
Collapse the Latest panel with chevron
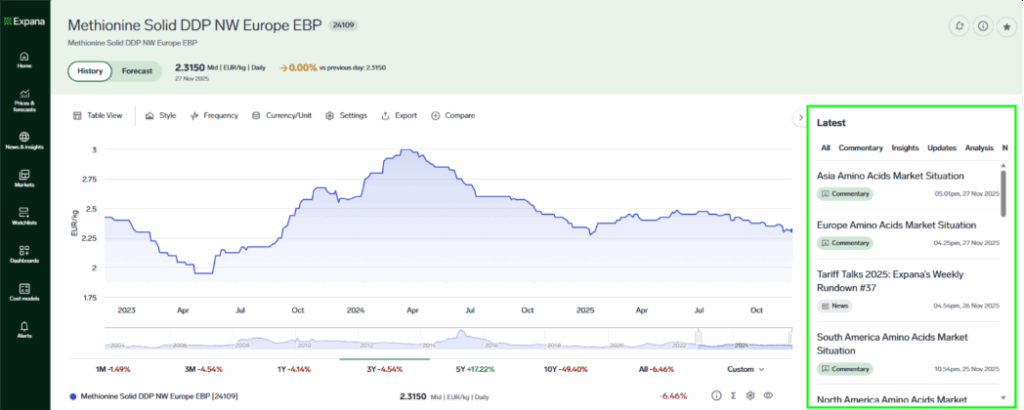800,118
